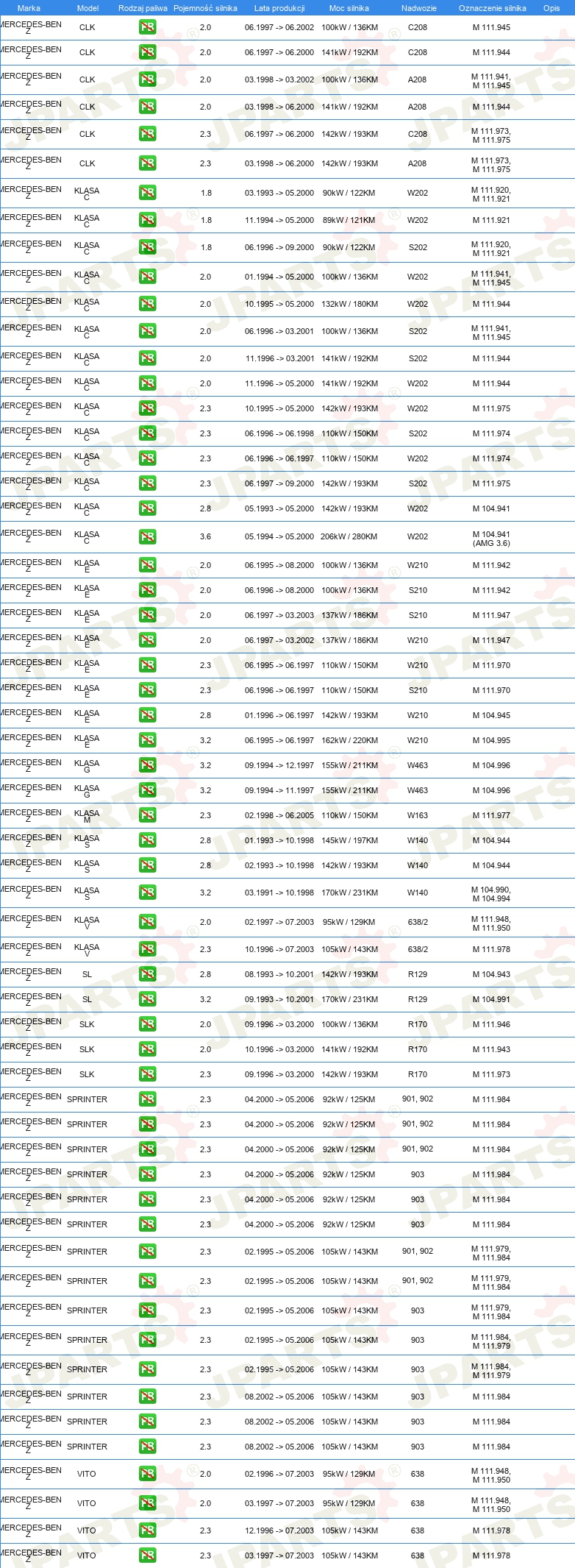Click fuel icon in Klasa E 2.8 row

click(x=147, y=715)
